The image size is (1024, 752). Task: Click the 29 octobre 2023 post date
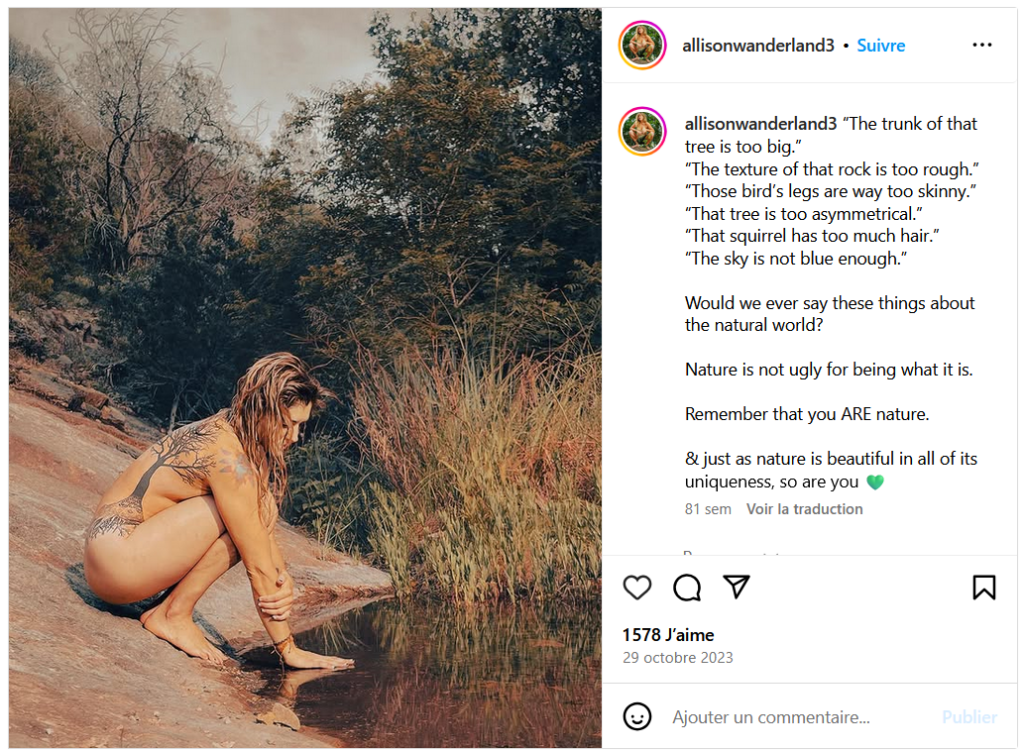677,658
